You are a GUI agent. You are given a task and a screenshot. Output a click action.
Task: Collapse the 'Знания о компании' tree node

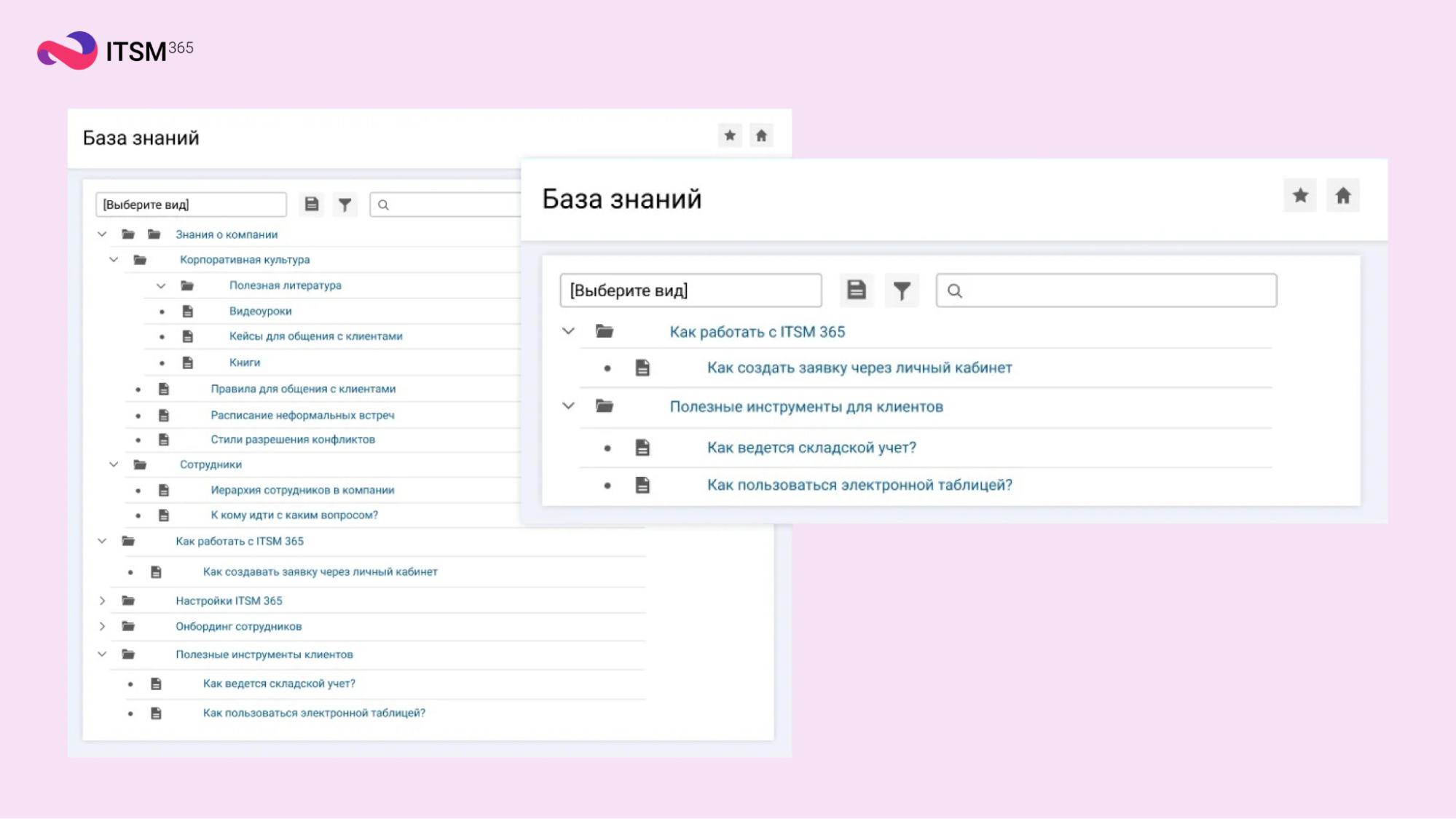103,234
